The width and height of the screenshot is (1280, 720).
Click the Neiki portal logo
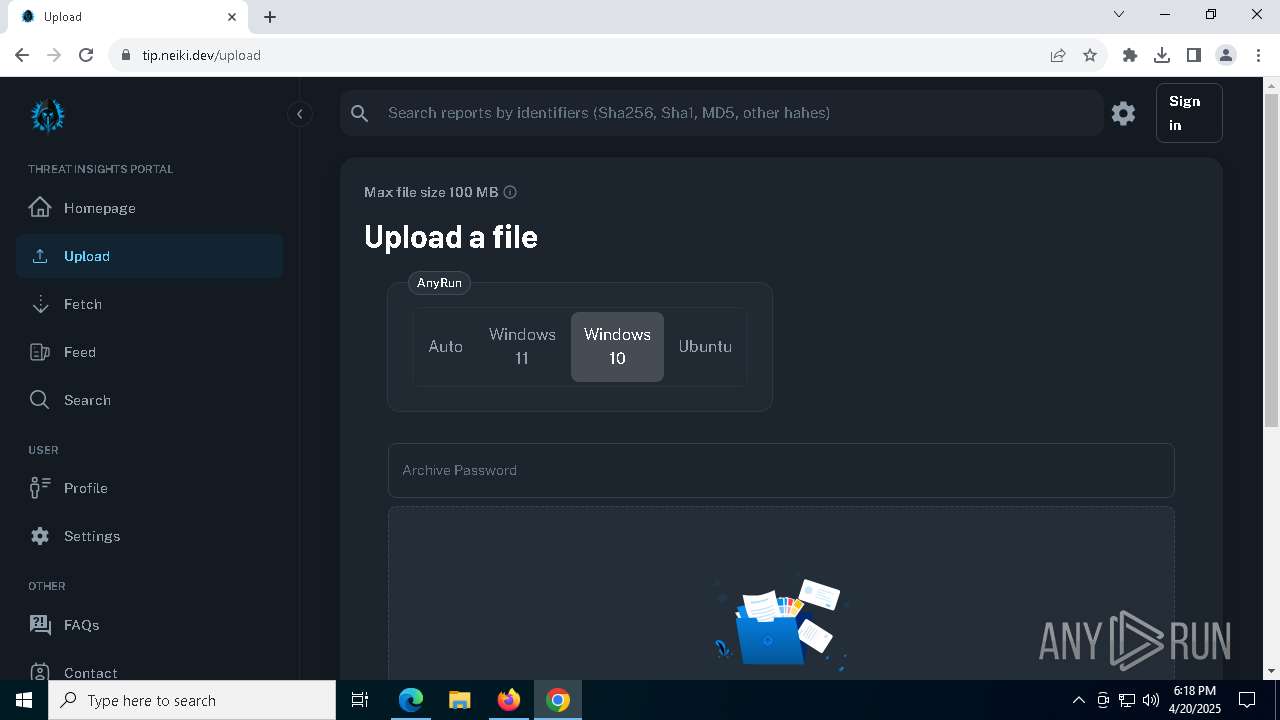coord(47,116)
